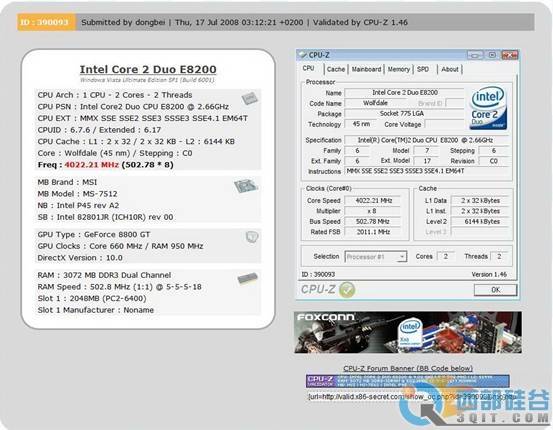Click the Code Name field showing Wolfdale
Viewport: 553px width, 430px height.
click(375, 103)
